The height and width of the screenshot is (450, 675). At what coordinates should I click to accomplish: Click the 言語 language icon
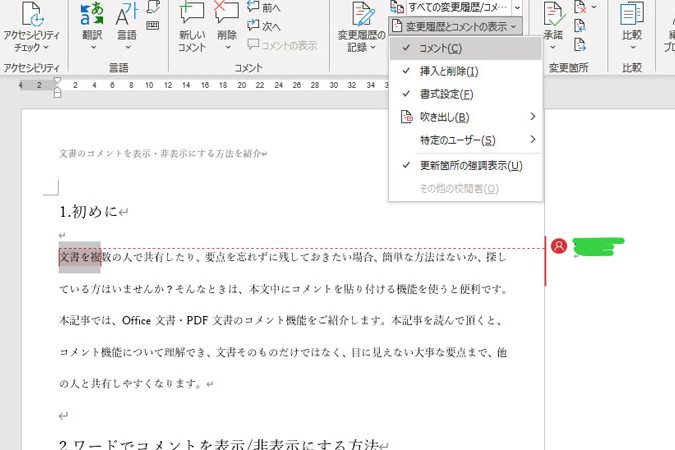click(127, 14)
